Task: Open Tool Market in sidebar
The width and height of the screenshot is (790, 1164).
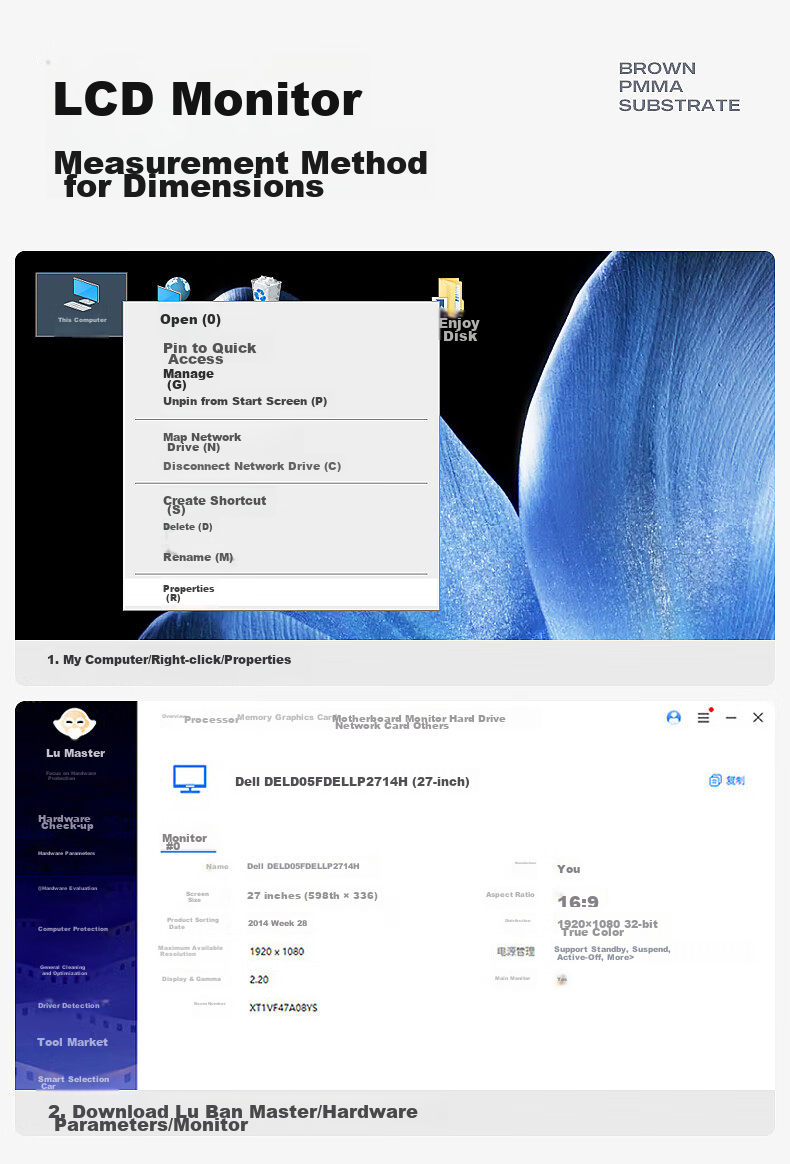Action: tap(72, 1042)
